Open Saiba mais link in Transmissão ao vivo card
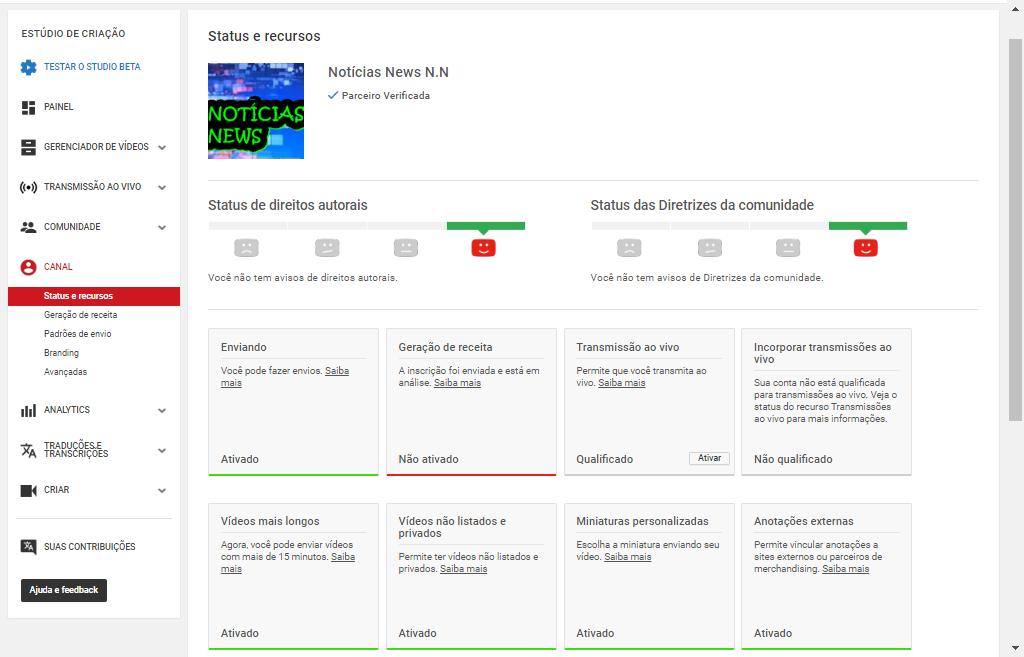Viewport: 1024px width, 657px height. click(622, 383)
